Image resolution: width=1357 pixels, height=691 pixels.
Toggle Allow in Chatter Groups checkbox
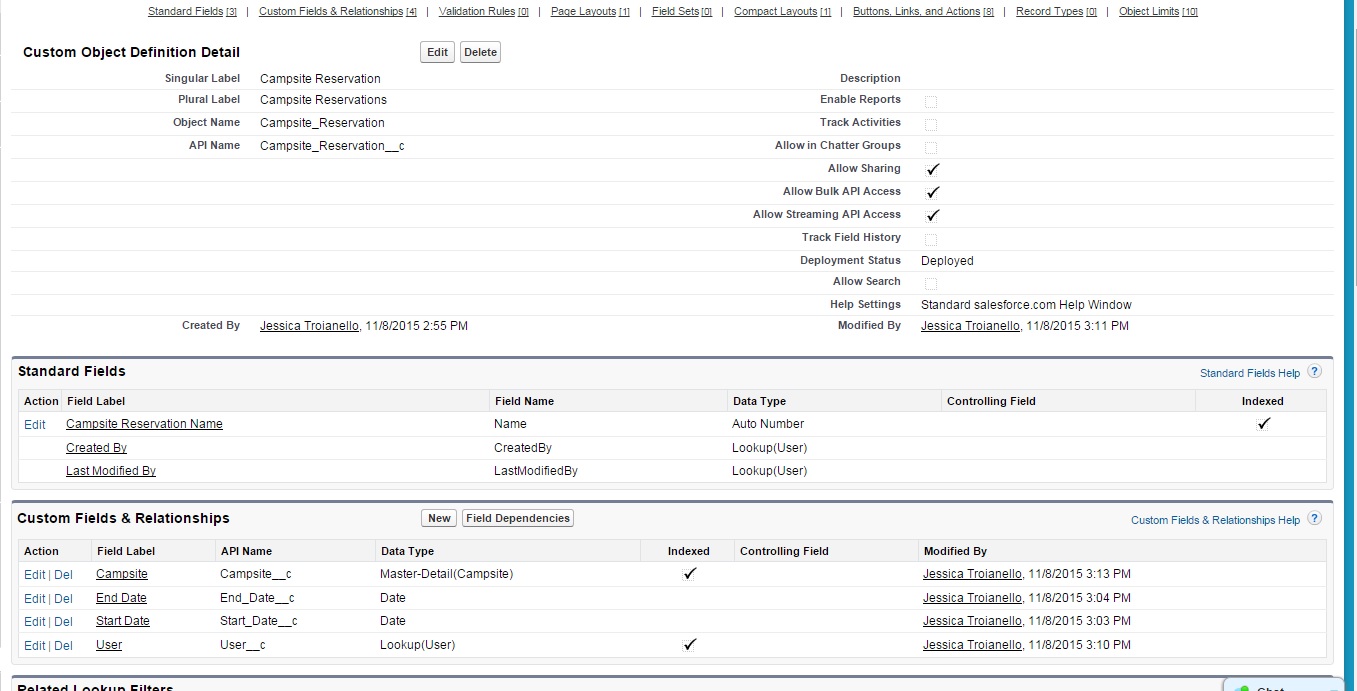tap(931, 147)
